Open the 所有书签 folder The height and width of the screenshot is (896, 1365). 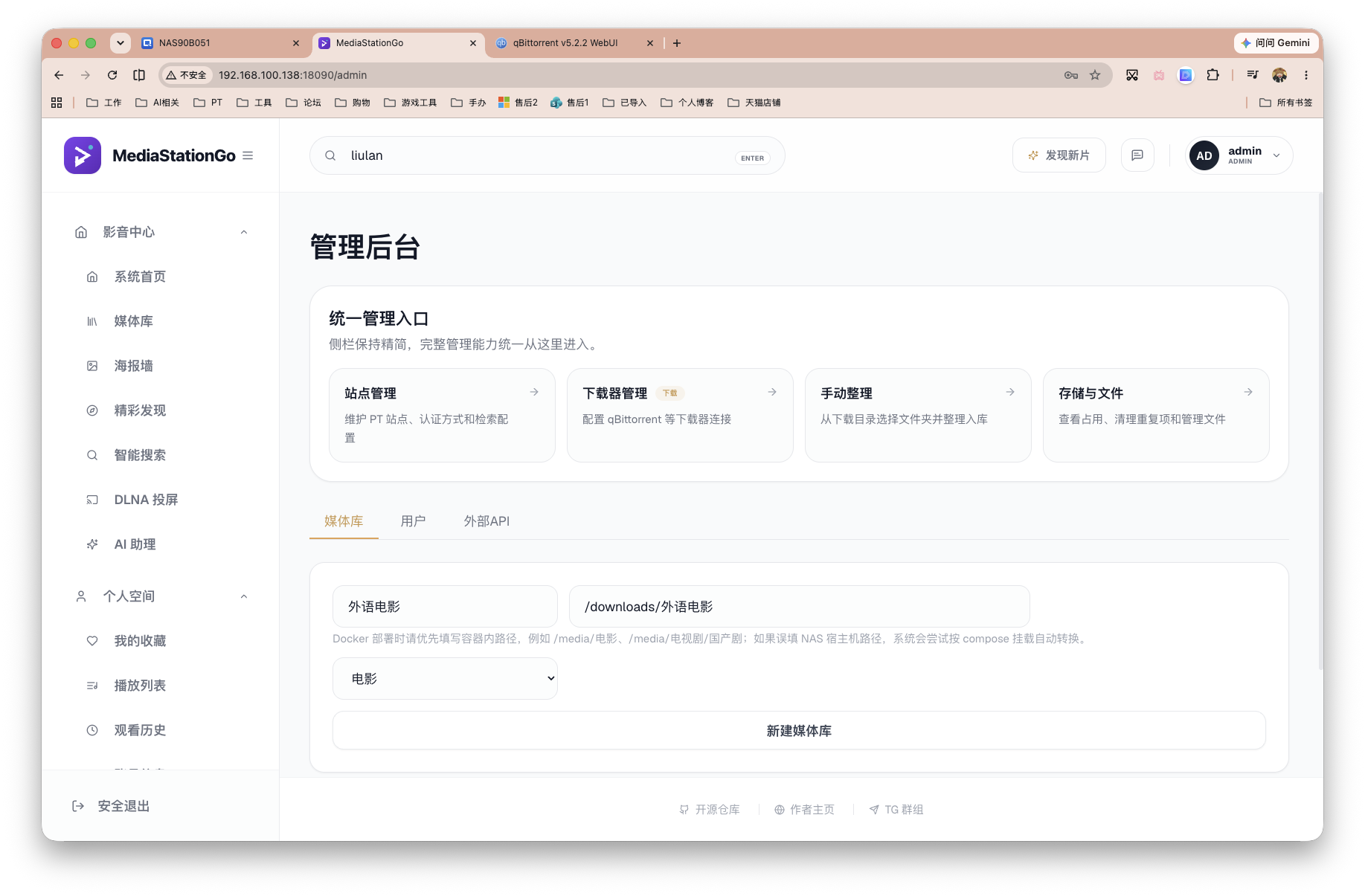click(1286, 103)
